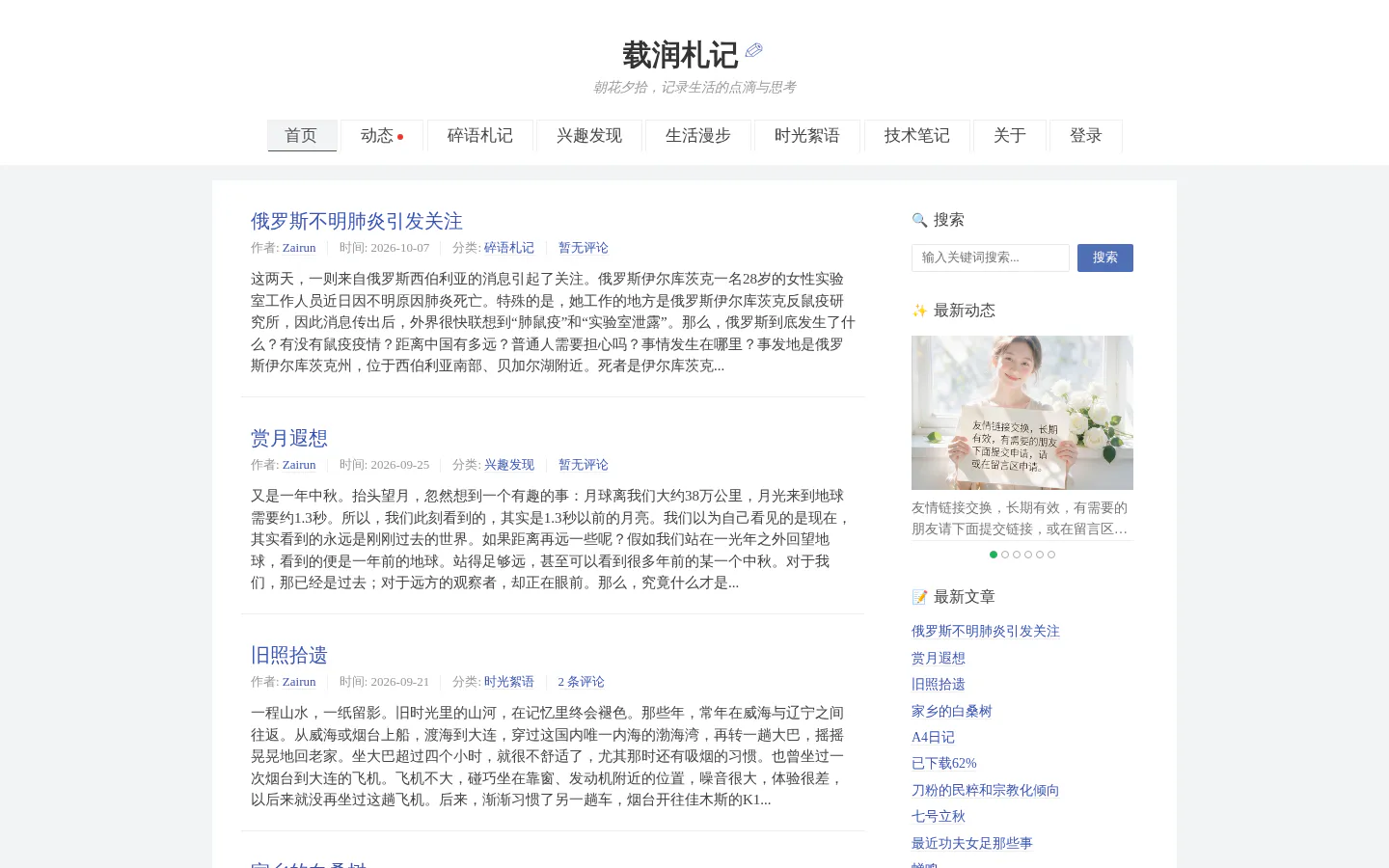Open the 最新动态 slideshow image

[1022, 413]
